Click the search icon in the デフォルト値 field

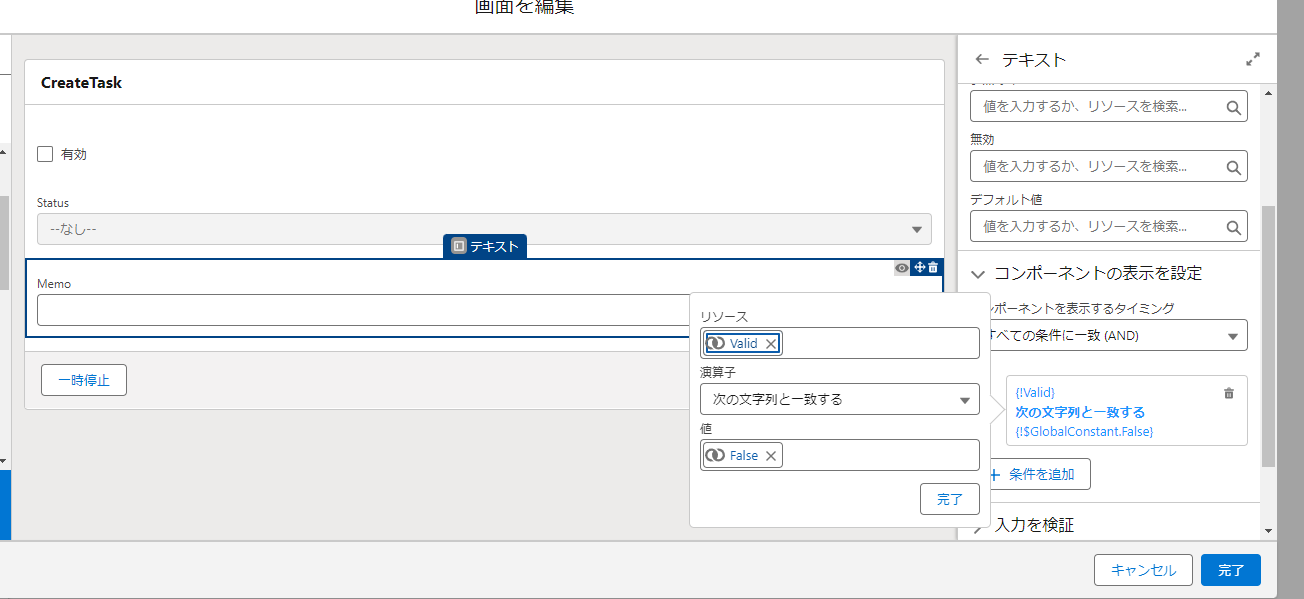tap(1233, 226)
